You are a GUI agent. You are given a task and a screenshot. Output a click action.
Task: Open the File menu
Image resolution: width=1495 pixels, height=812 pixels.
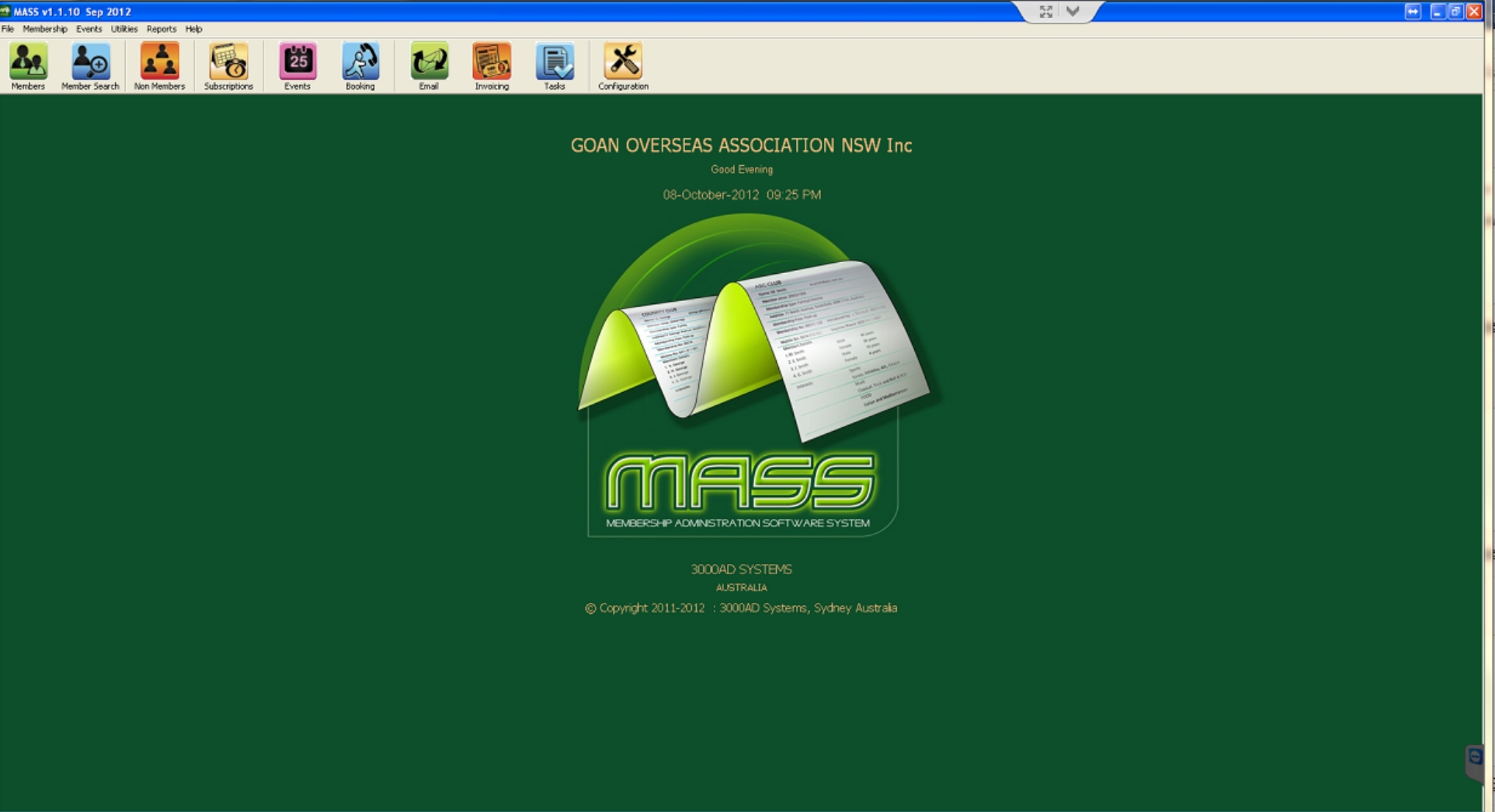coord(7,29)
